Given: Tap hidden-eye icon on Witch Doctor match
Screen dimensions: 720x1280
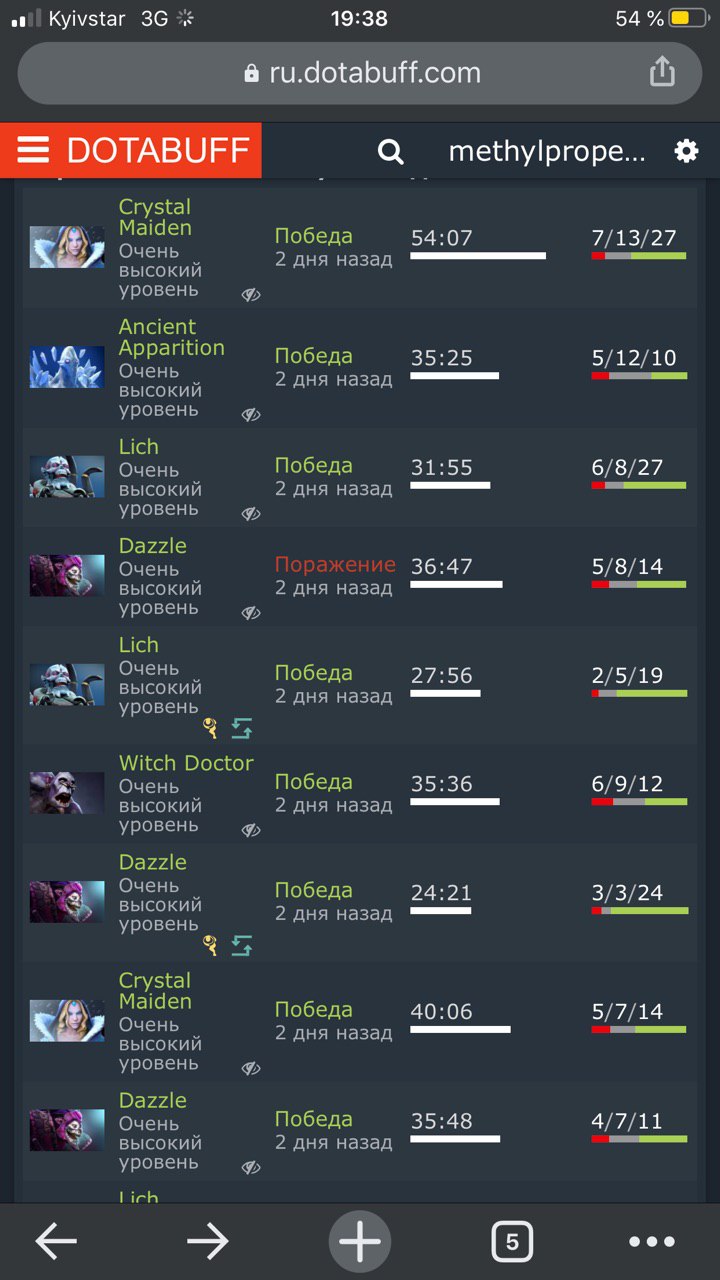Looking at the screenshot, I should pyautogui.click(x=251, y=830).
